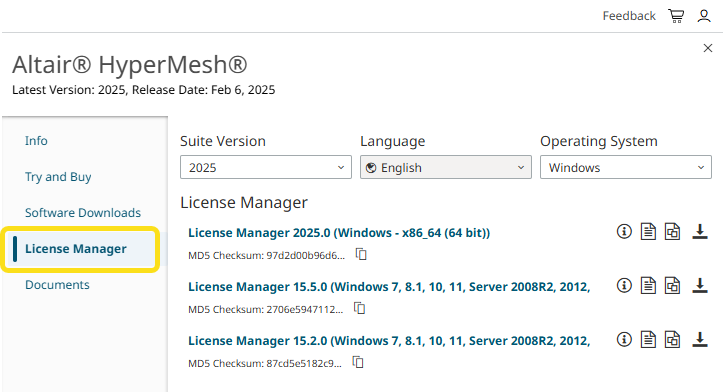Click the 'Latest Version: 2025' release date text
The height and width of the screenshot is (392, 723).
click(143, 89)
